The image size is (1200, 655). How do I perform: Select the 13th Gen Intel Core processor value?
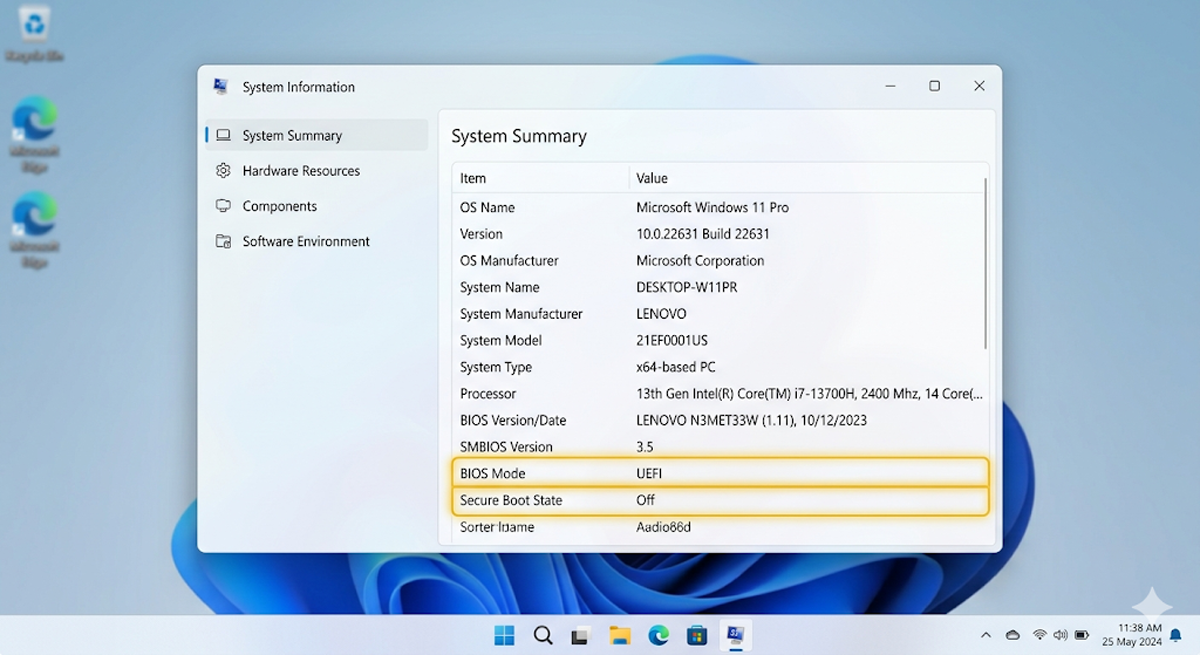[x=809, y=394]
